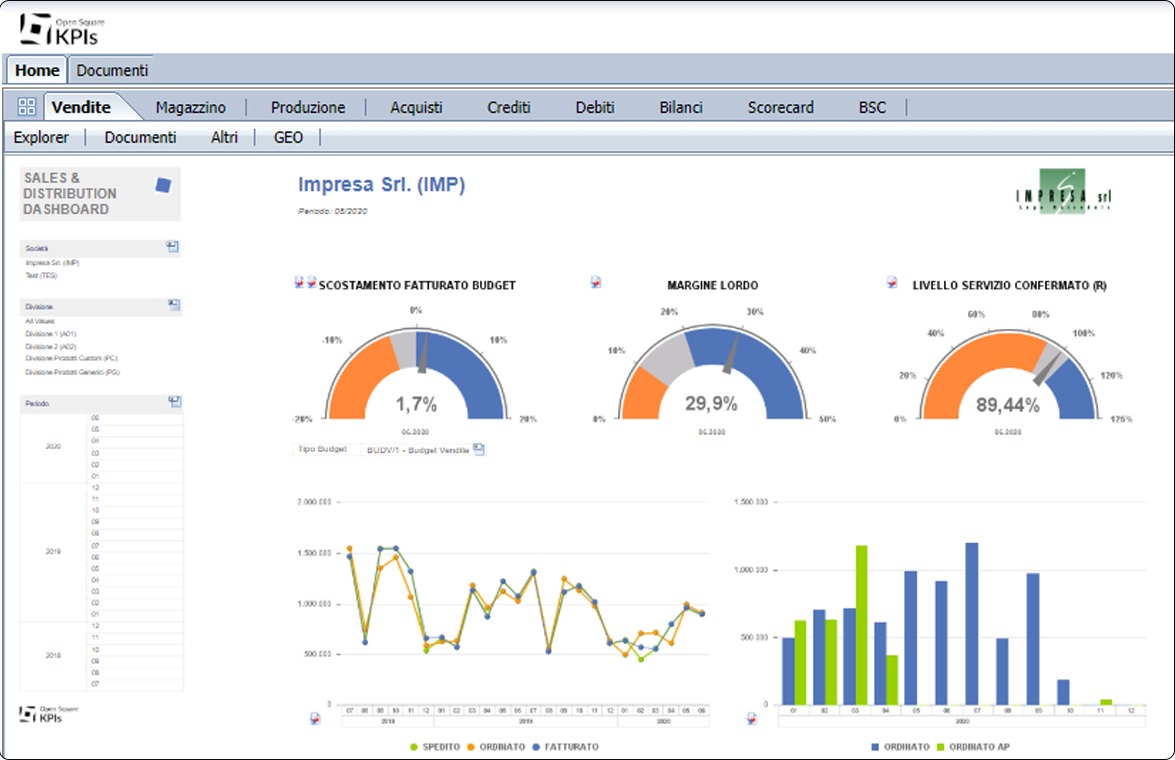Click export icon below the line chart
1175x760 pixels.
[x=315, y=718]
